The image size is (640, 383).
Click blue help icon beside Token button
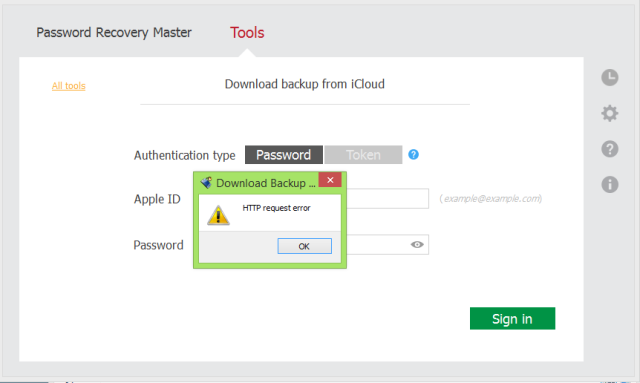(413, 154)
